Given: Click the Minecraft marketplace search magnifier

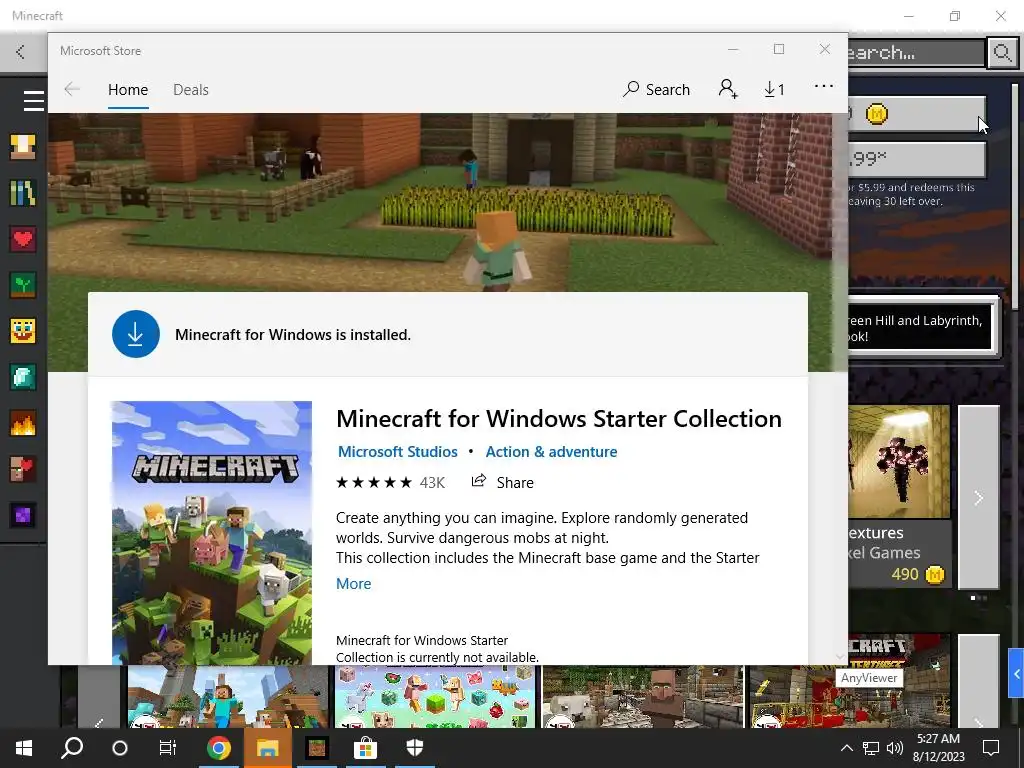Looking at the screenshot, I should click(x=1002, y=52).
